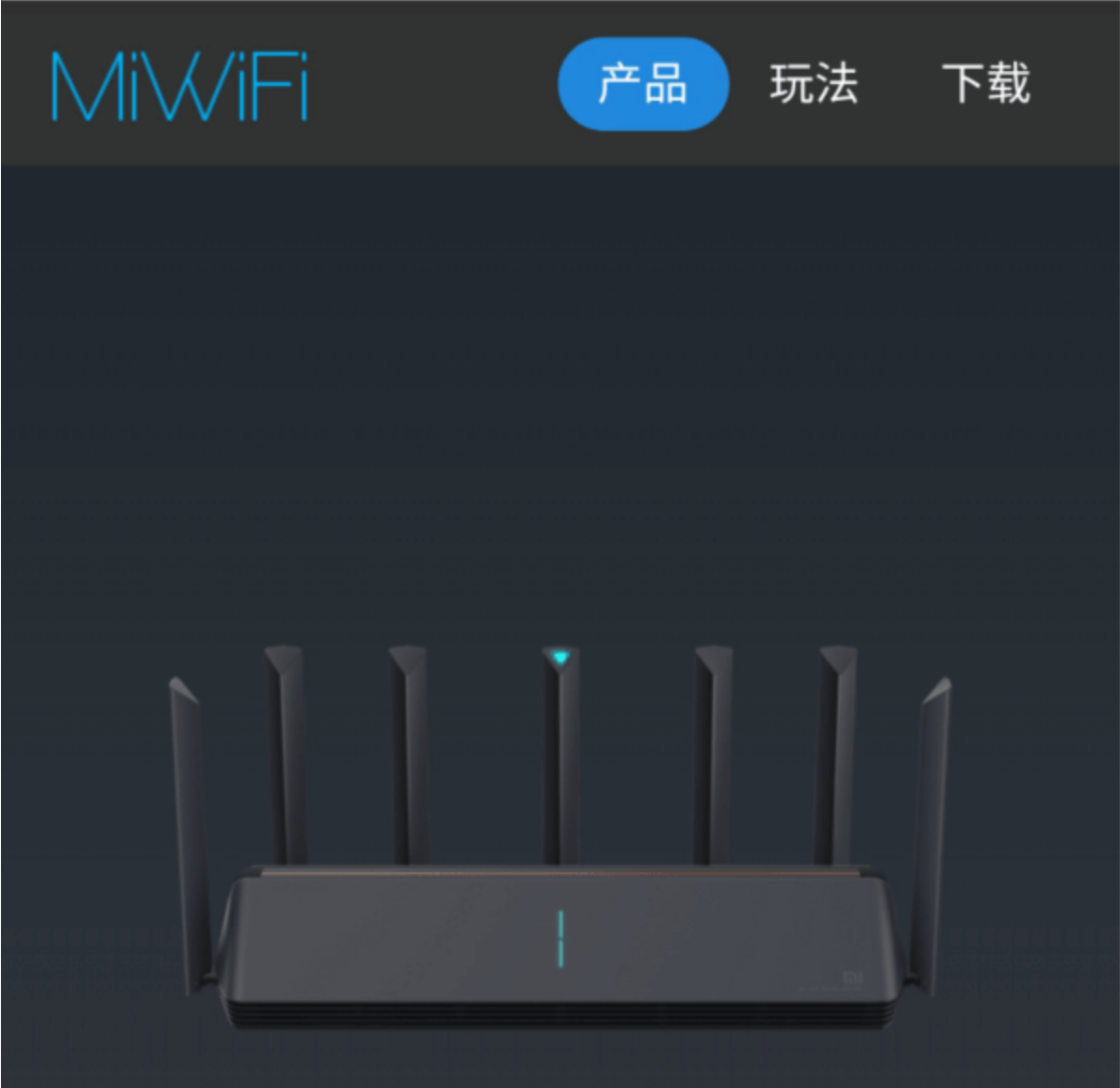Click the ridged vents at the router base
This screenshot has height=1088, width=1120.
[x=560, y=1015]
